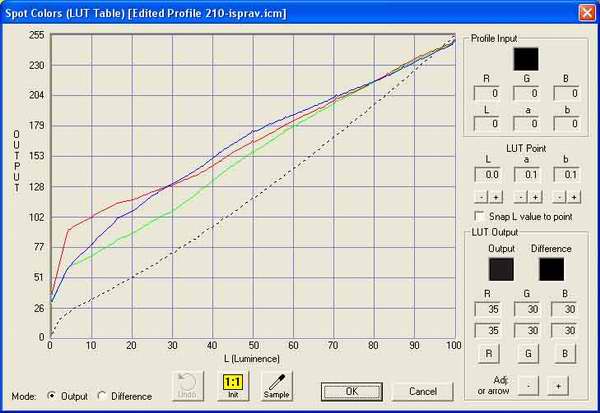Increase LUT Point L value
The image size is (600, 413).
(496, 197)
